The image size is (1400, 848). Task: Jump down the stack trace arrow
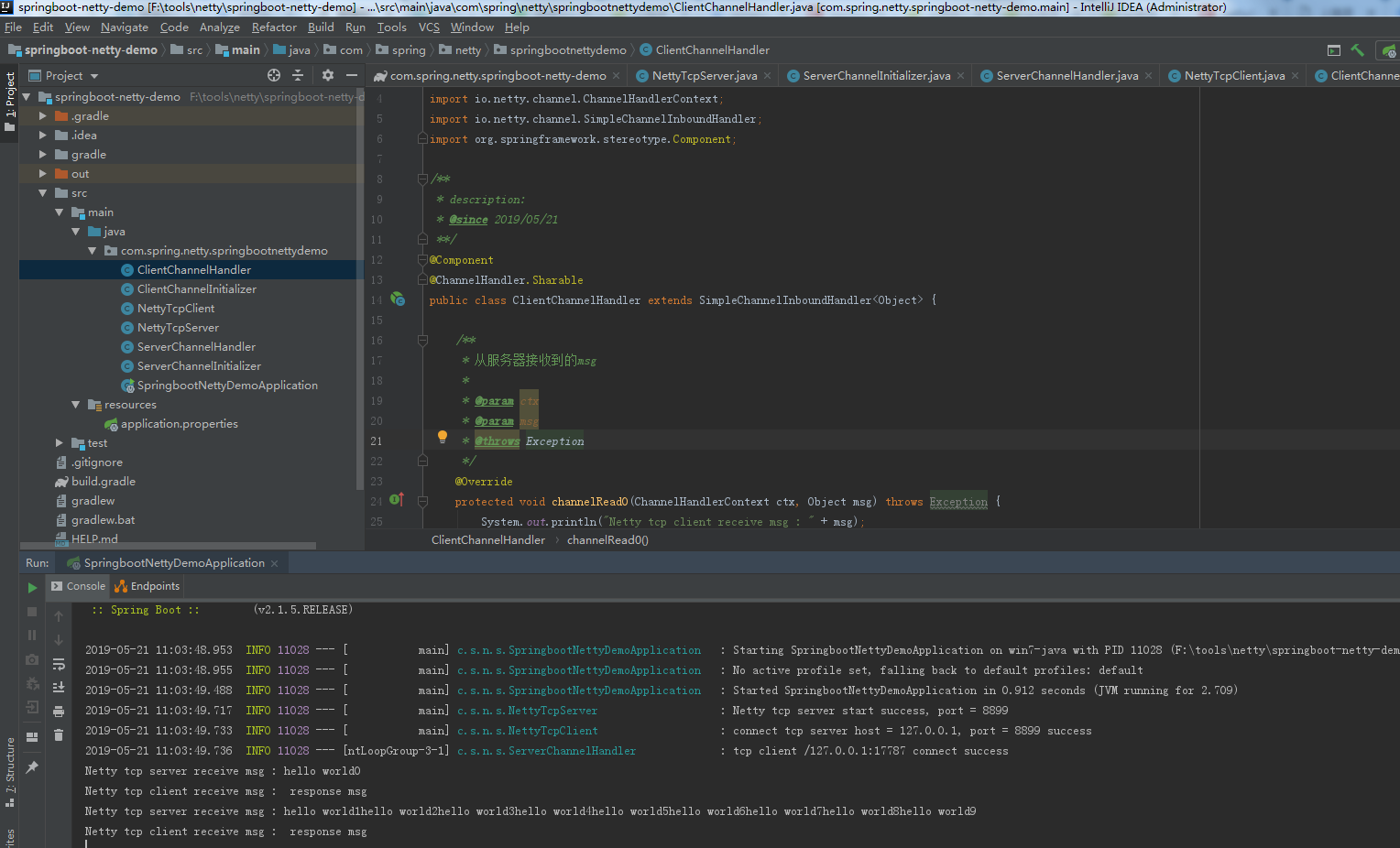click(59, 640)
